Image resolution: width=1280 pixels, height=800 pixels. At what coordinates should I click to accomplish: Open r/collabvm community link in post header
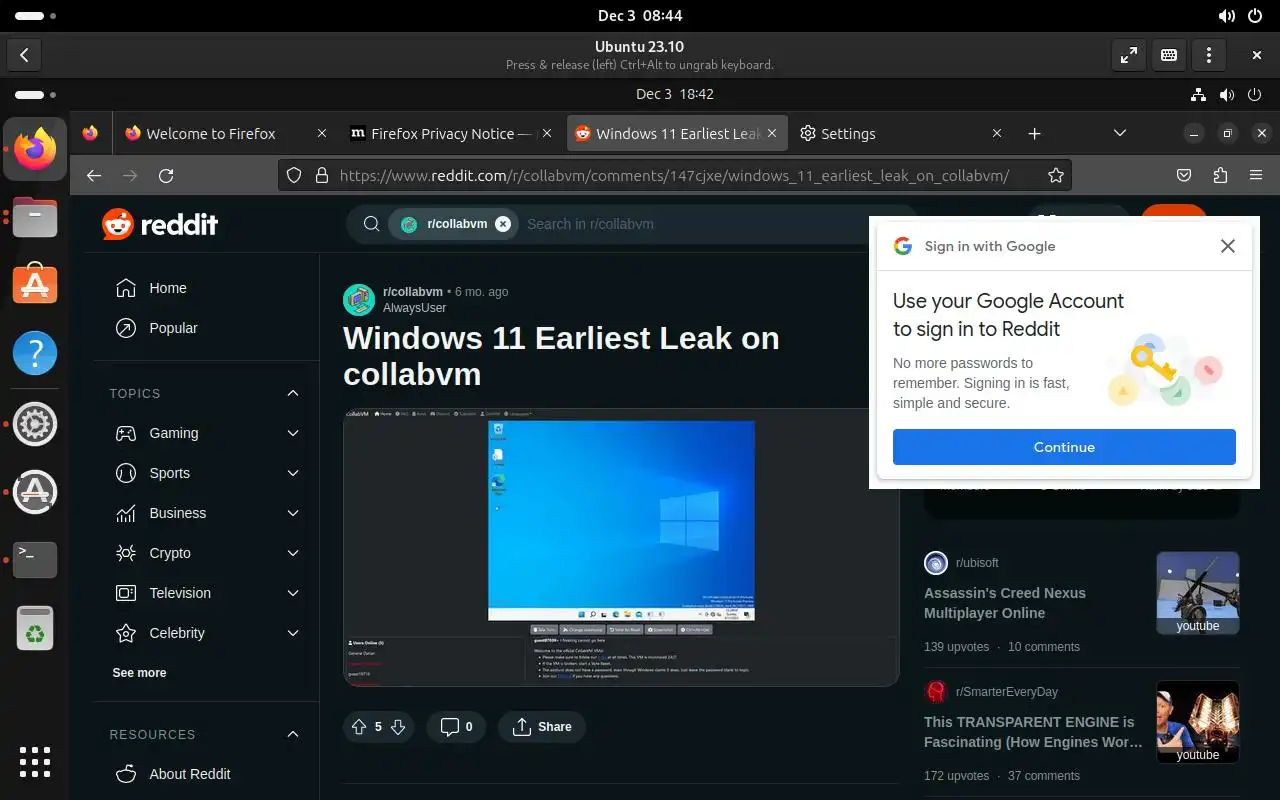[x=413, y=292]
